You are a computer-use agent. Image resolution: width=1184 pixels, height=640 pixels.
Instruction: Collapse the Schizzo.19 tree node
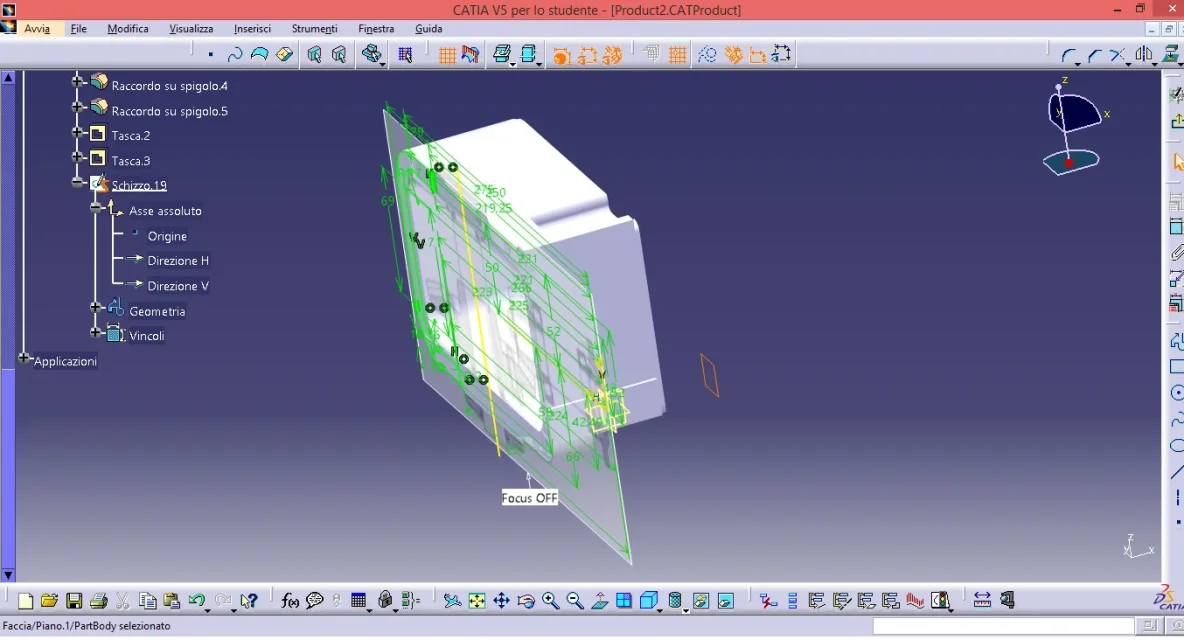(77, 182)
